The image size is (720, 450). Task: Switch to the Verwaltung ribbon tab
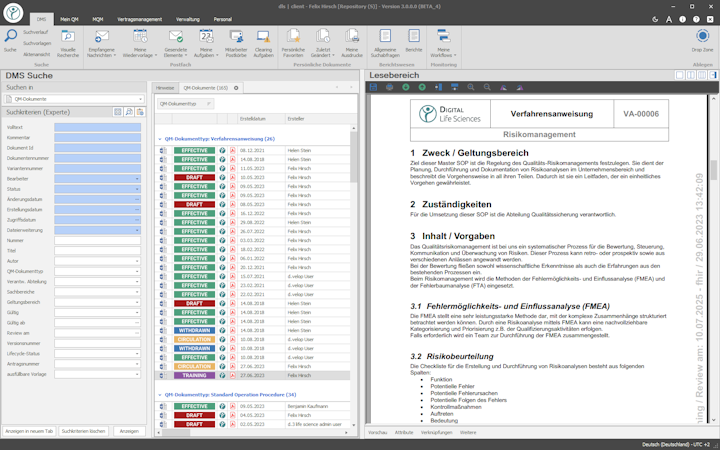(x=188, y=19)
